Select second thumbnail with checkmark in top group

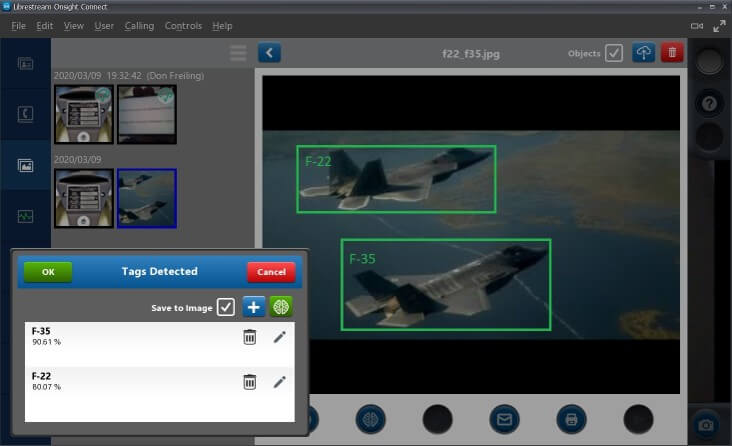[147, 114]
